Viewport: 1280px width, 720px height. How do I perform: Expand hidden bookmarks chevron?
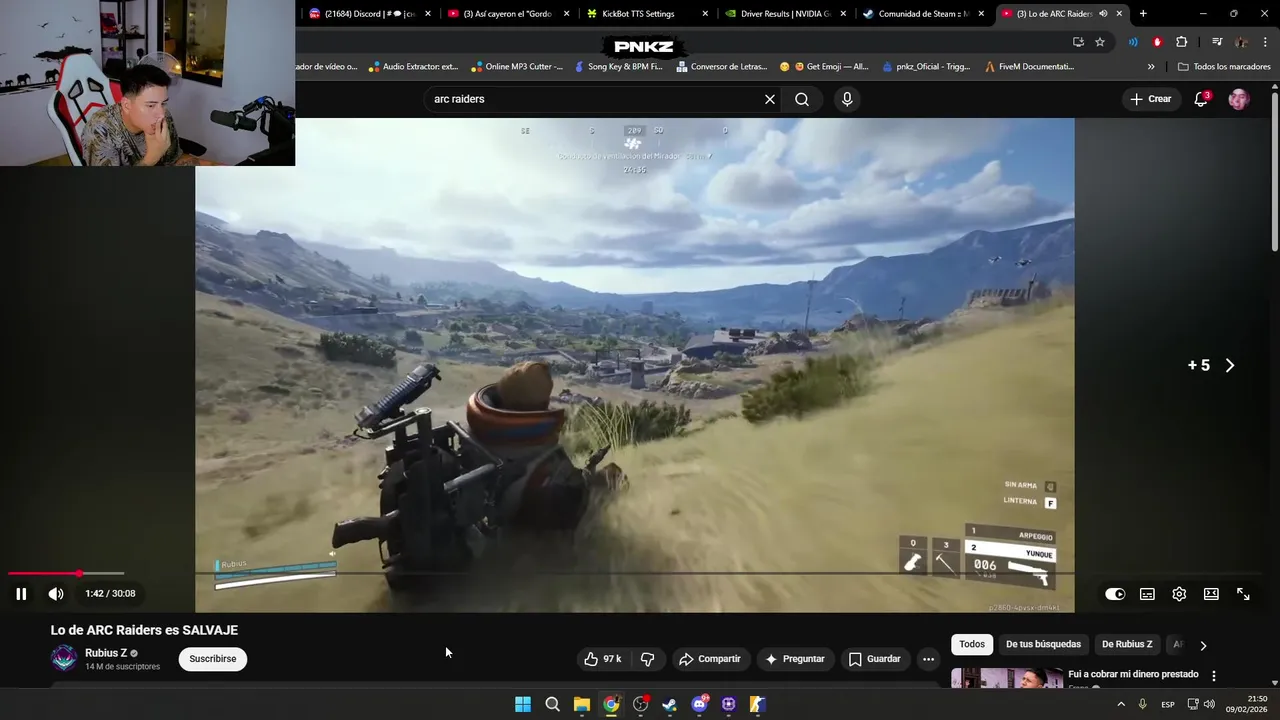point(1151,67)
